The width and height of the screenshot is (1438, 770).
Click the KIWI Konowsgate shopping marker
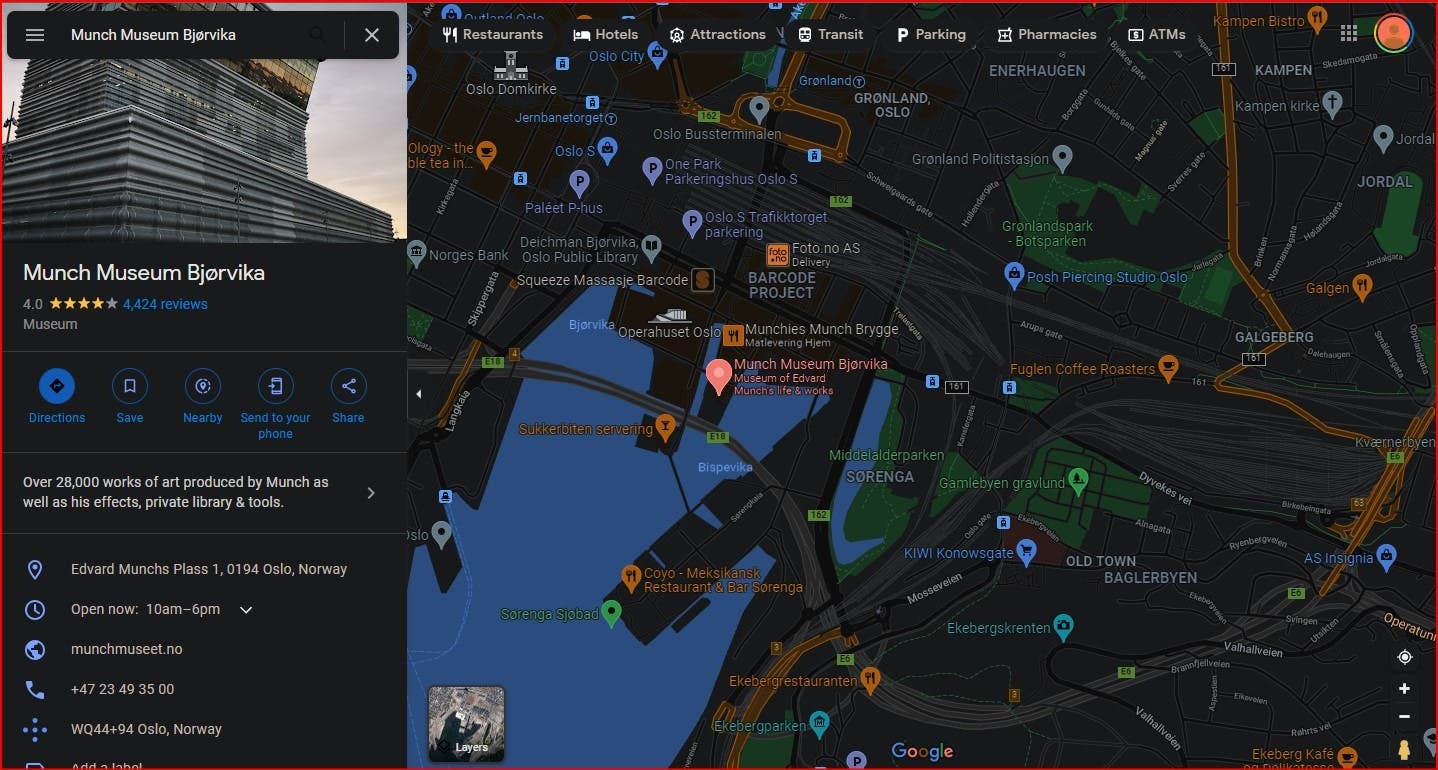pyautogui.click(x=1026, y=552)
